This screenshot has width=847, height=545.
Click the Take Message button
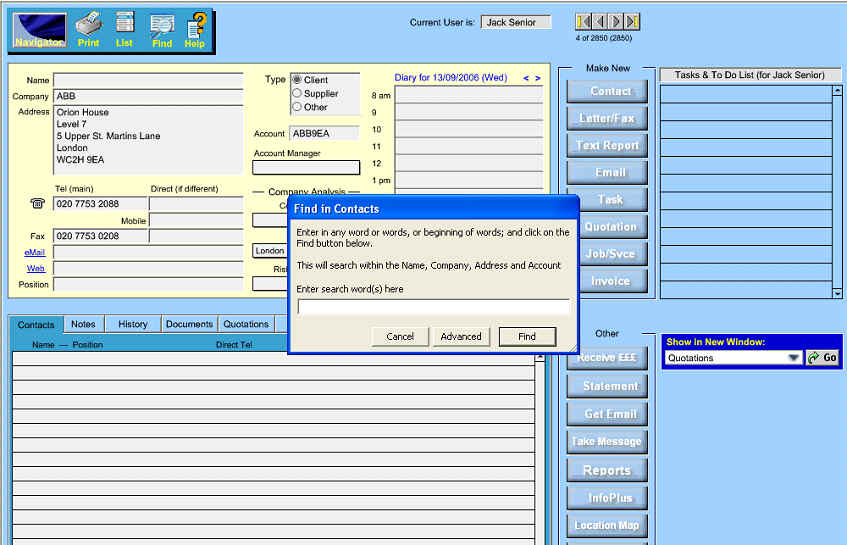tap(607, 442)
